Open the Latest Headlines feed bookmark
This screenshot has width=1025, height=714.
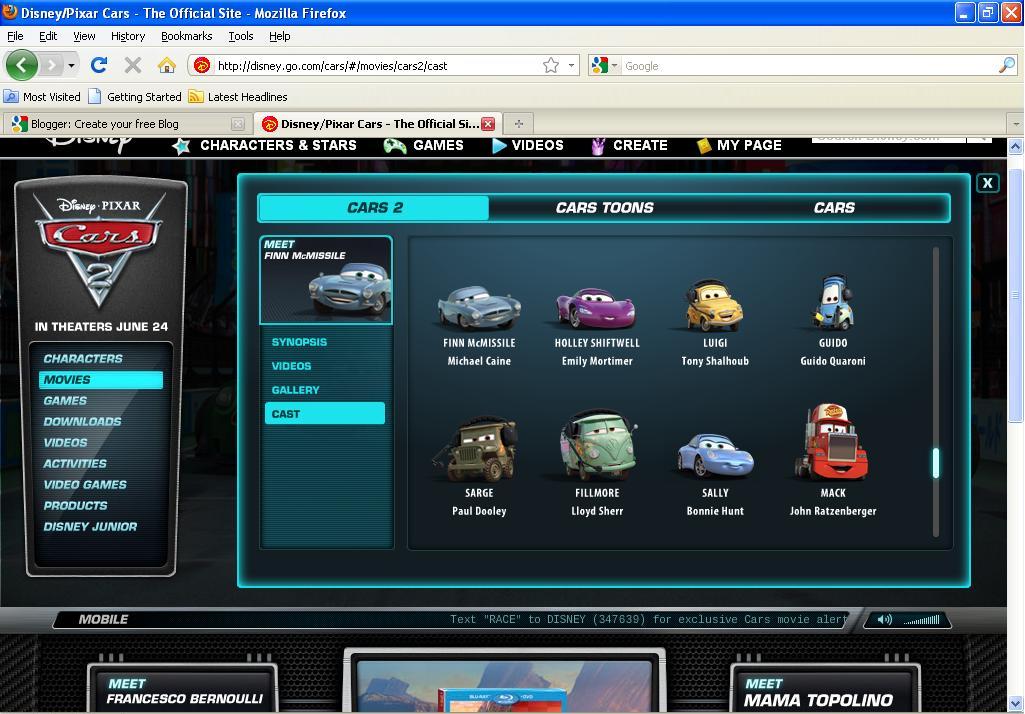(x=238, y=97)
